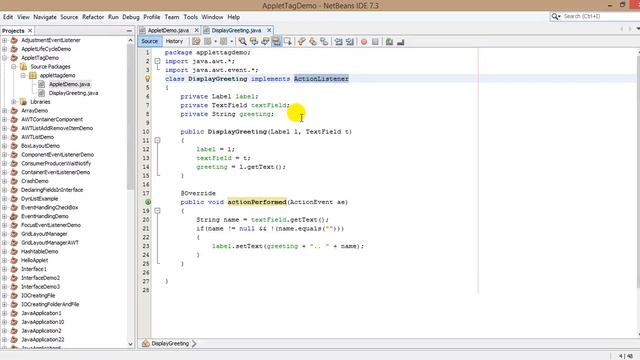Switch to Source view in the editor

point(149,41)
